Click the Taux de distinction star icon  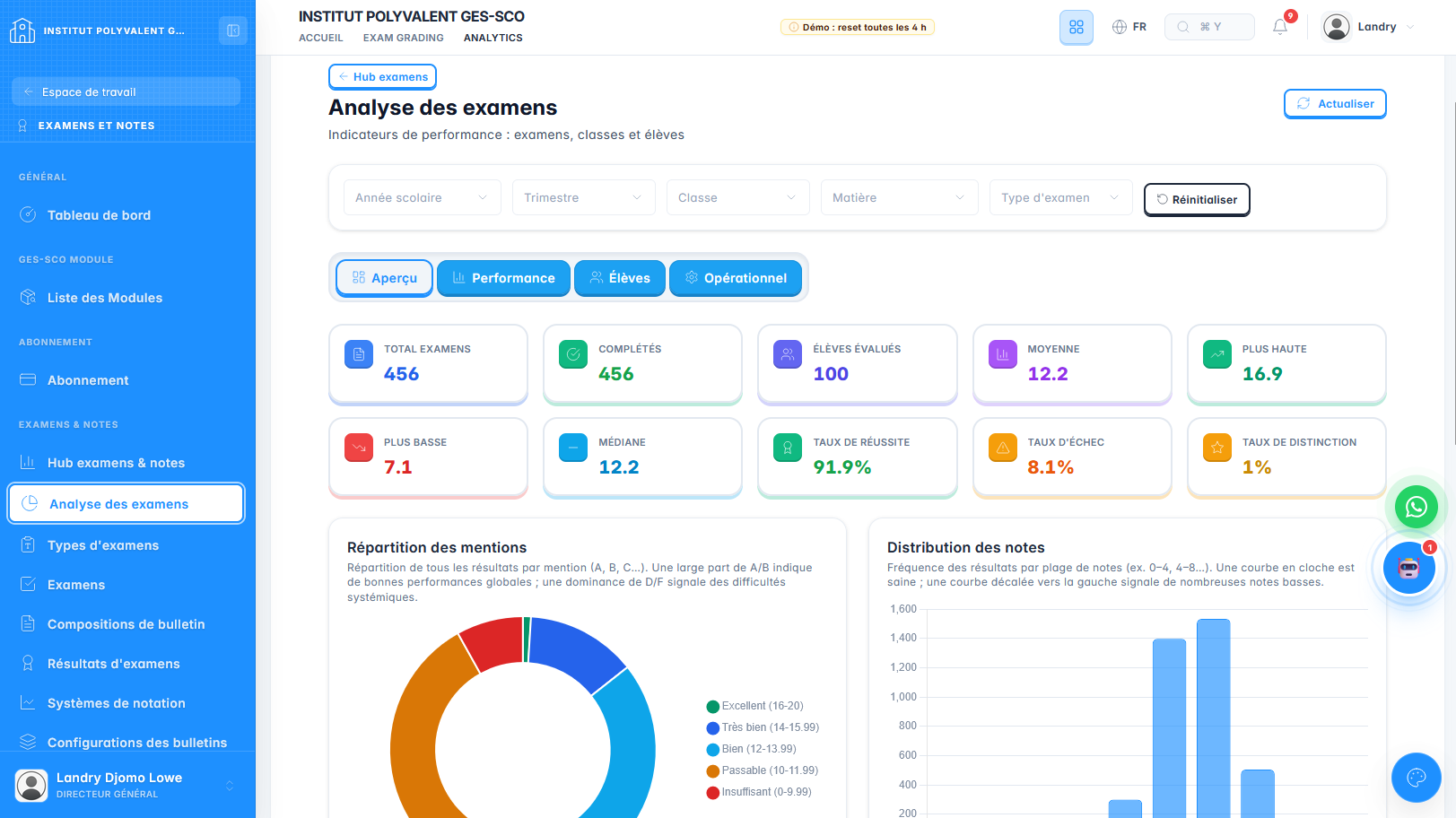point(1217,448)
